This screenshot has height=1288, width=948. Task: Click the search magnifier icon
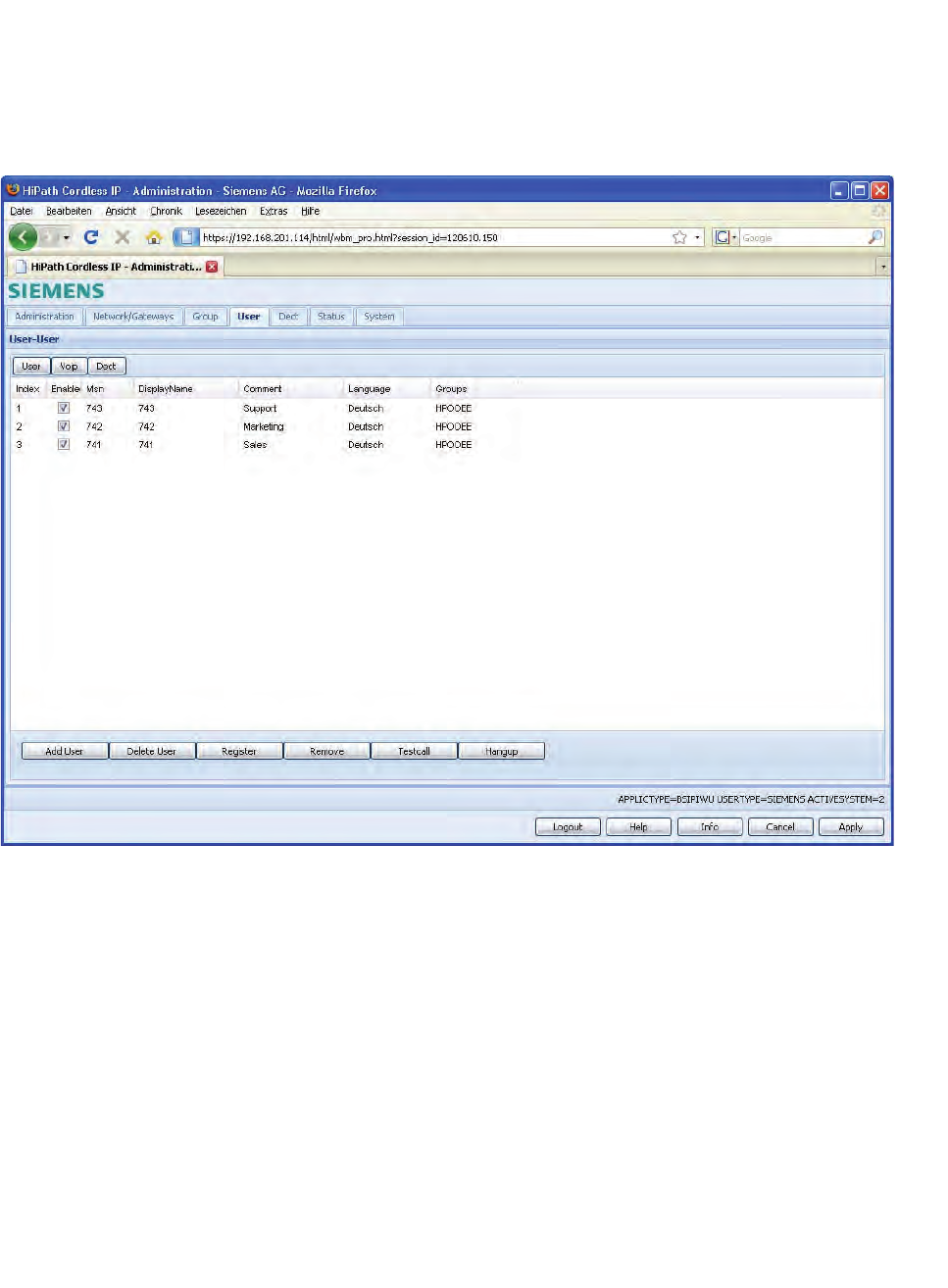point(874,237)
